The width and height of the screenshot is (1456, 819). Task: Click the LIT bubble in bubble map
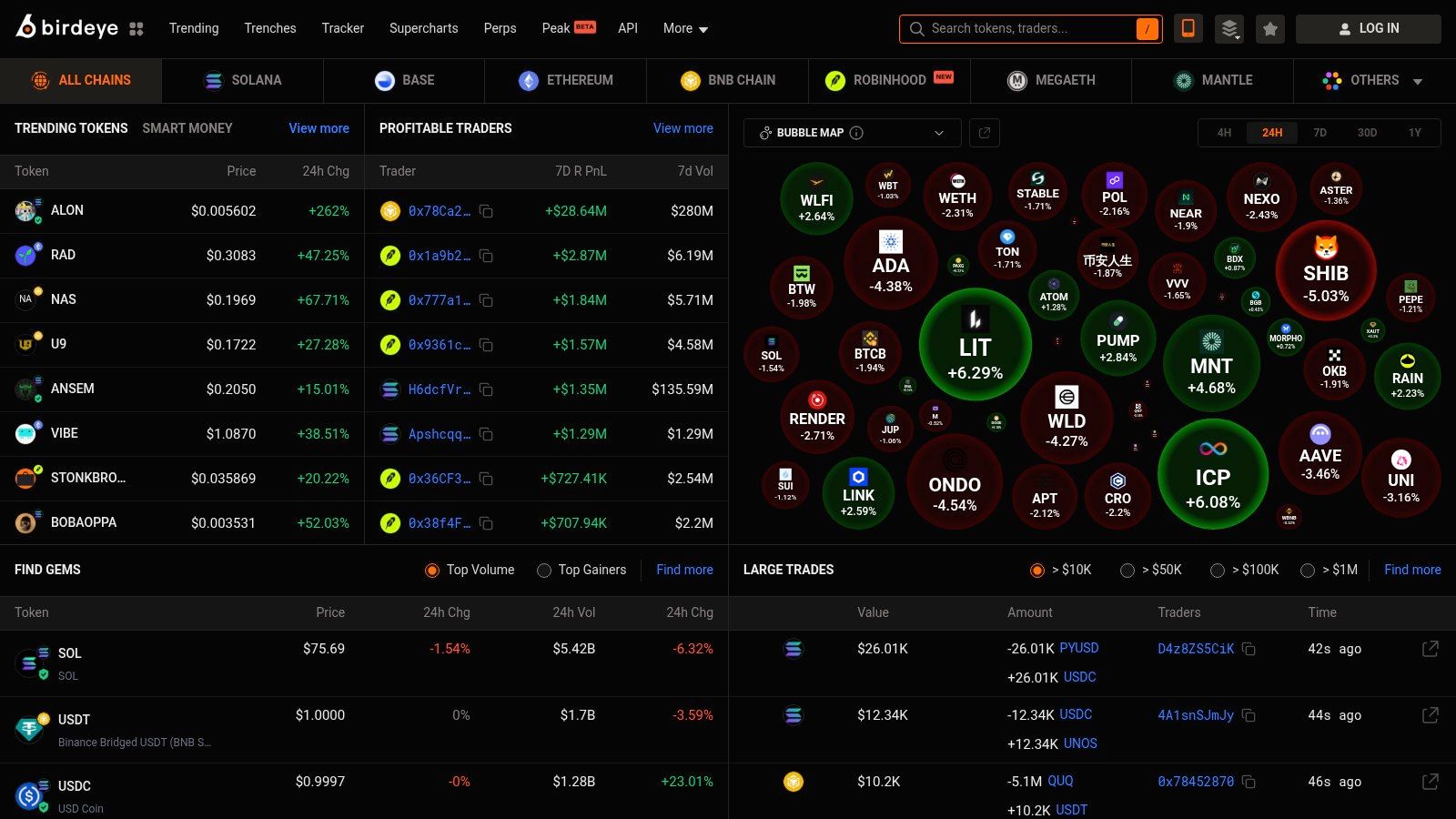(975, 345)
